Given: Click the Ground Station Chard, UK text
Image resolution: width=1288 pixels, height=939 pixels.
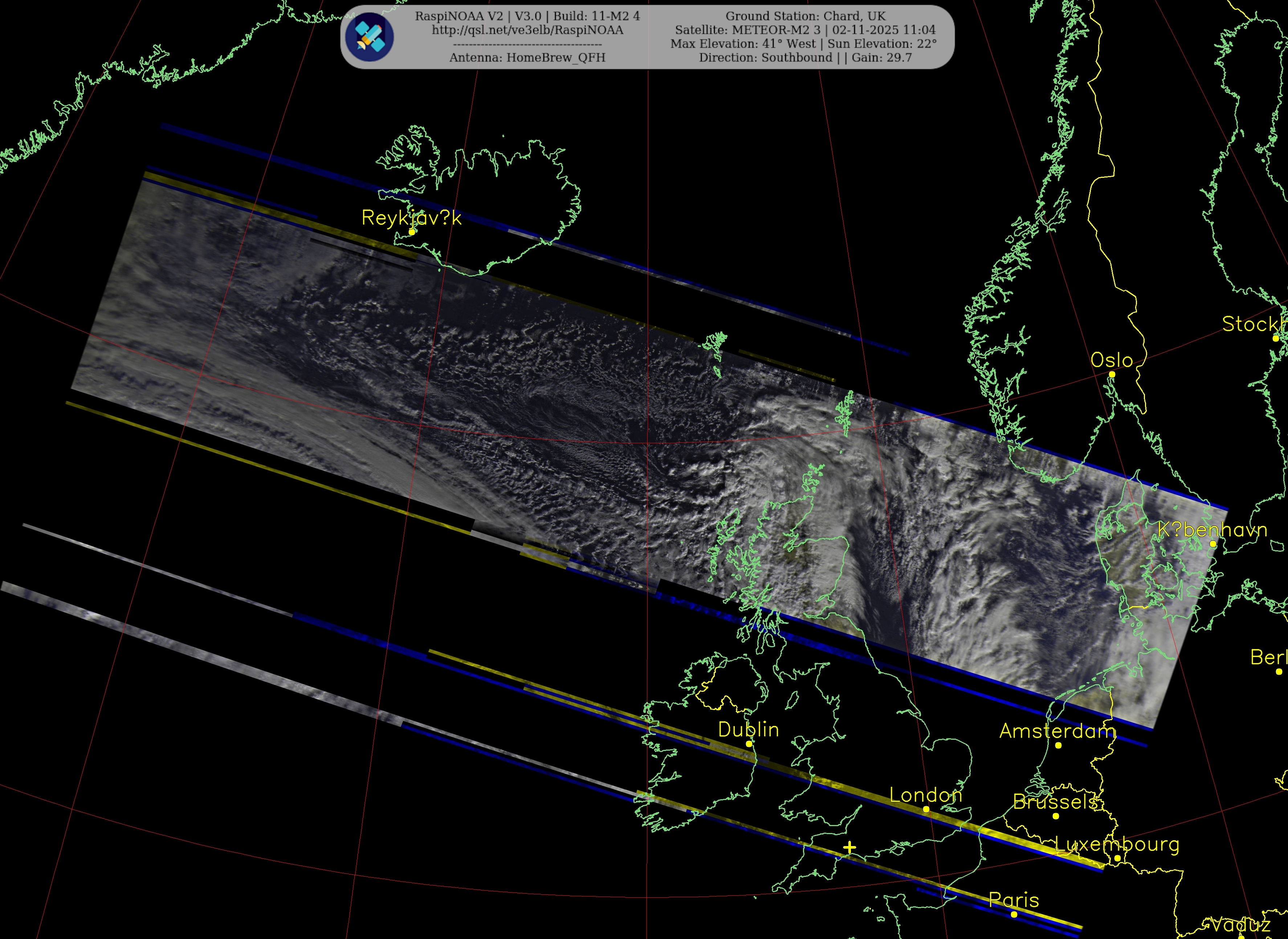Looking at the screenshot, I should coord(805,16).
